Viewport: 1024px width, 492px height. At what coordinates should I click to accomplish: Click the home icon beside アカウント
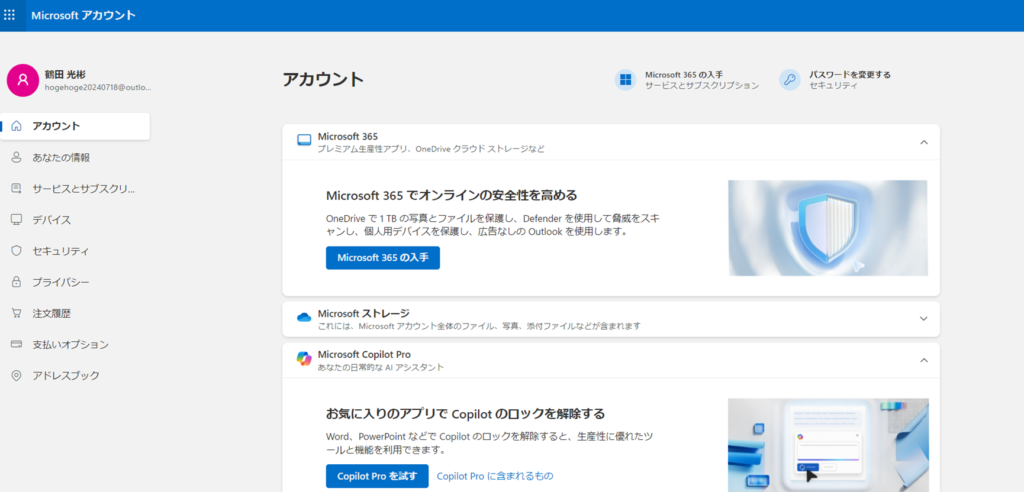[x=17, y=126]
